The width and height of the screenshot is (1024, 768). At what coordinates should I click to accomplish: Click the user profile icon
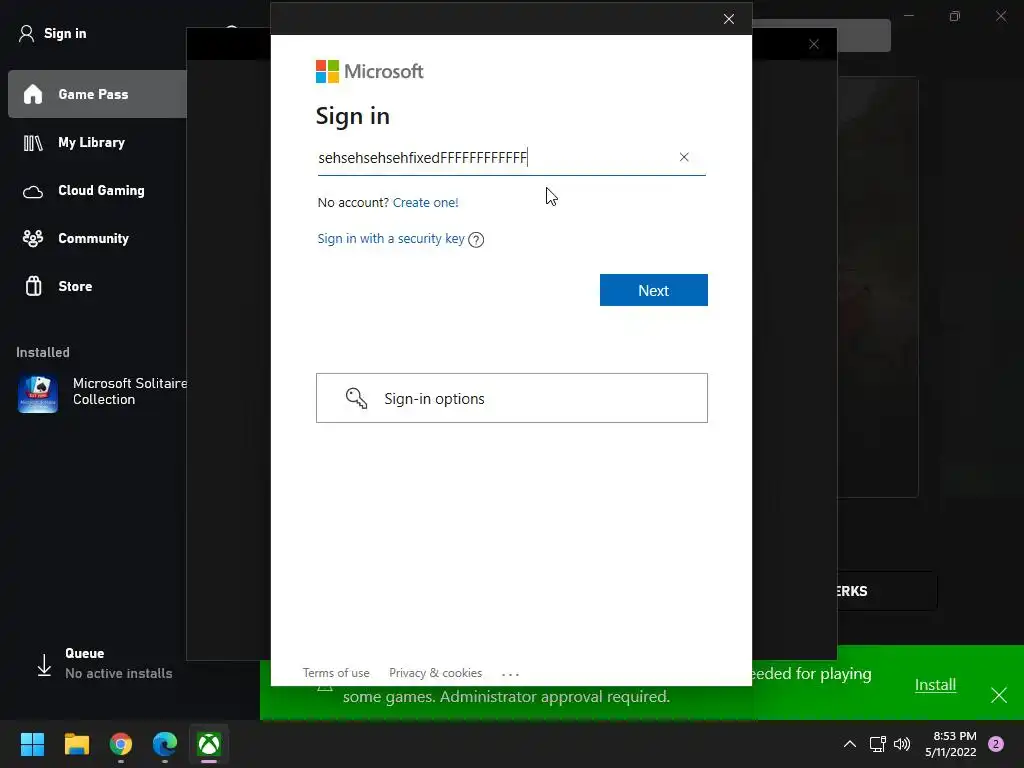[26, 33]
